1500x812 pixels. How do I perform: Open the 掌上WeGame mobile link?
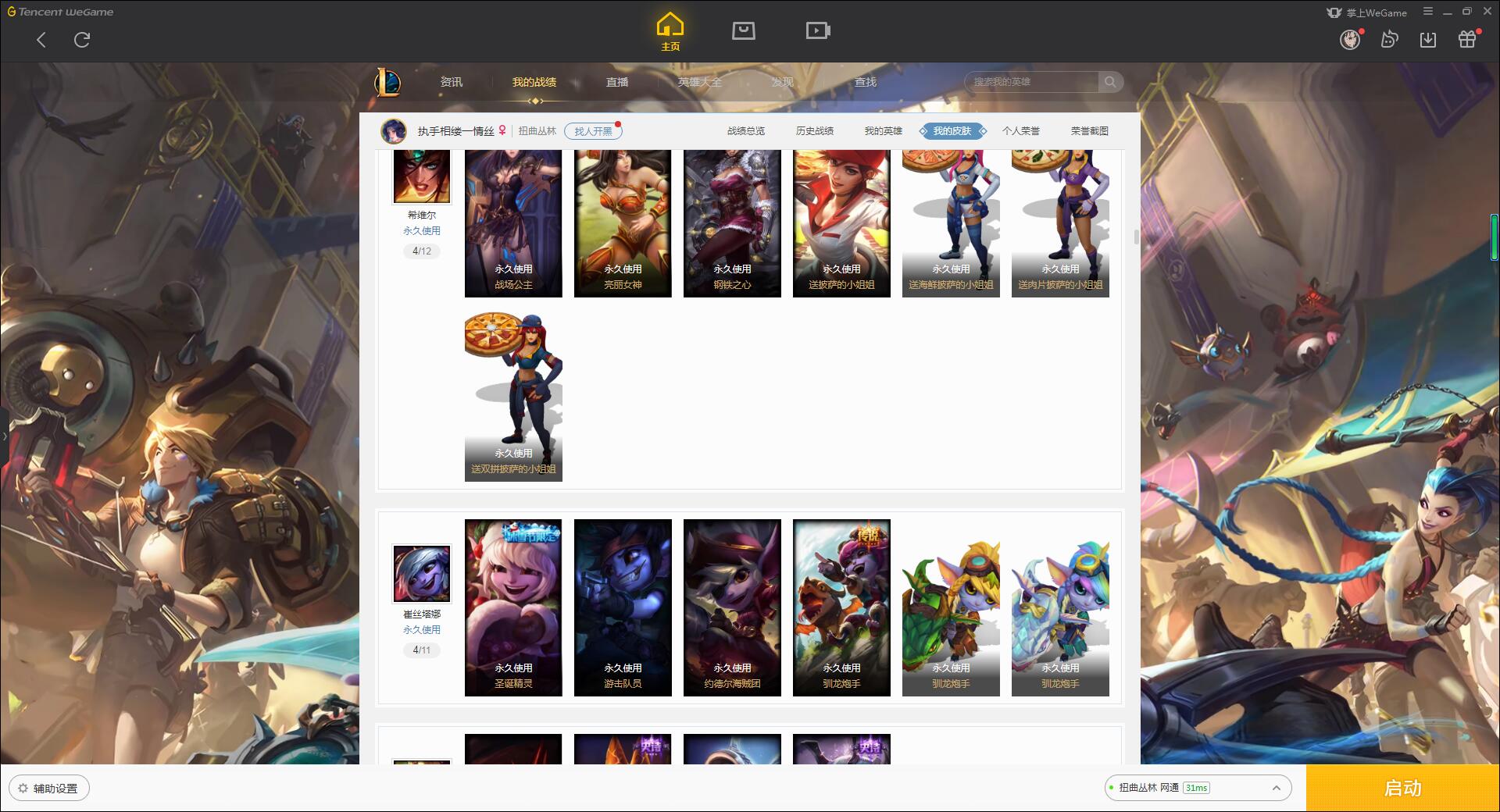coord(1366,12)
